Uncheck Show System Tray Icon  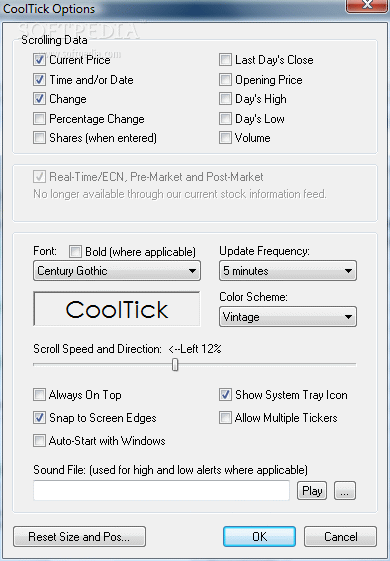225,395
